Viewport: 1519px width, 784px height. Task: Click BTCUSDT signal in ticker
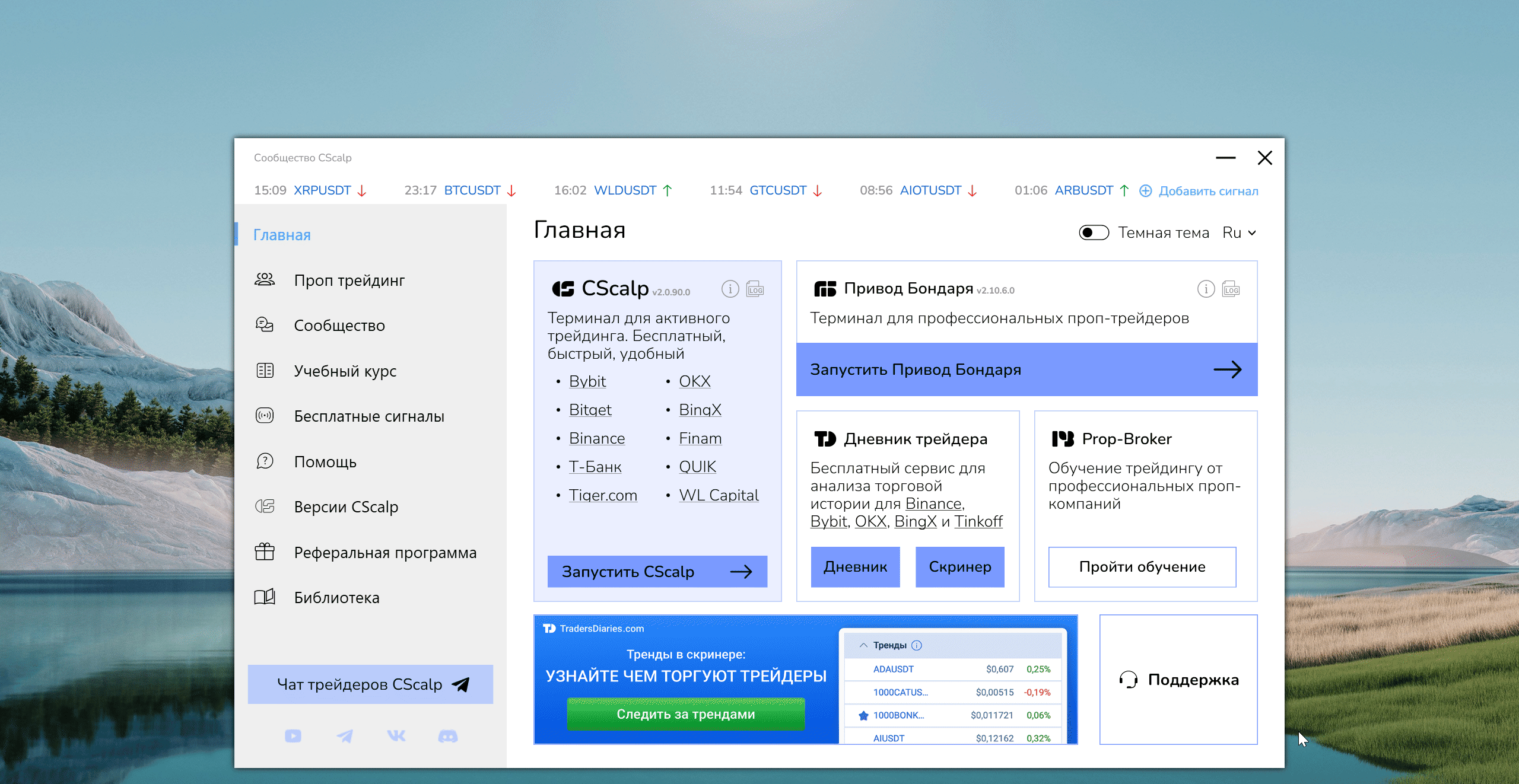pos(472,190)
